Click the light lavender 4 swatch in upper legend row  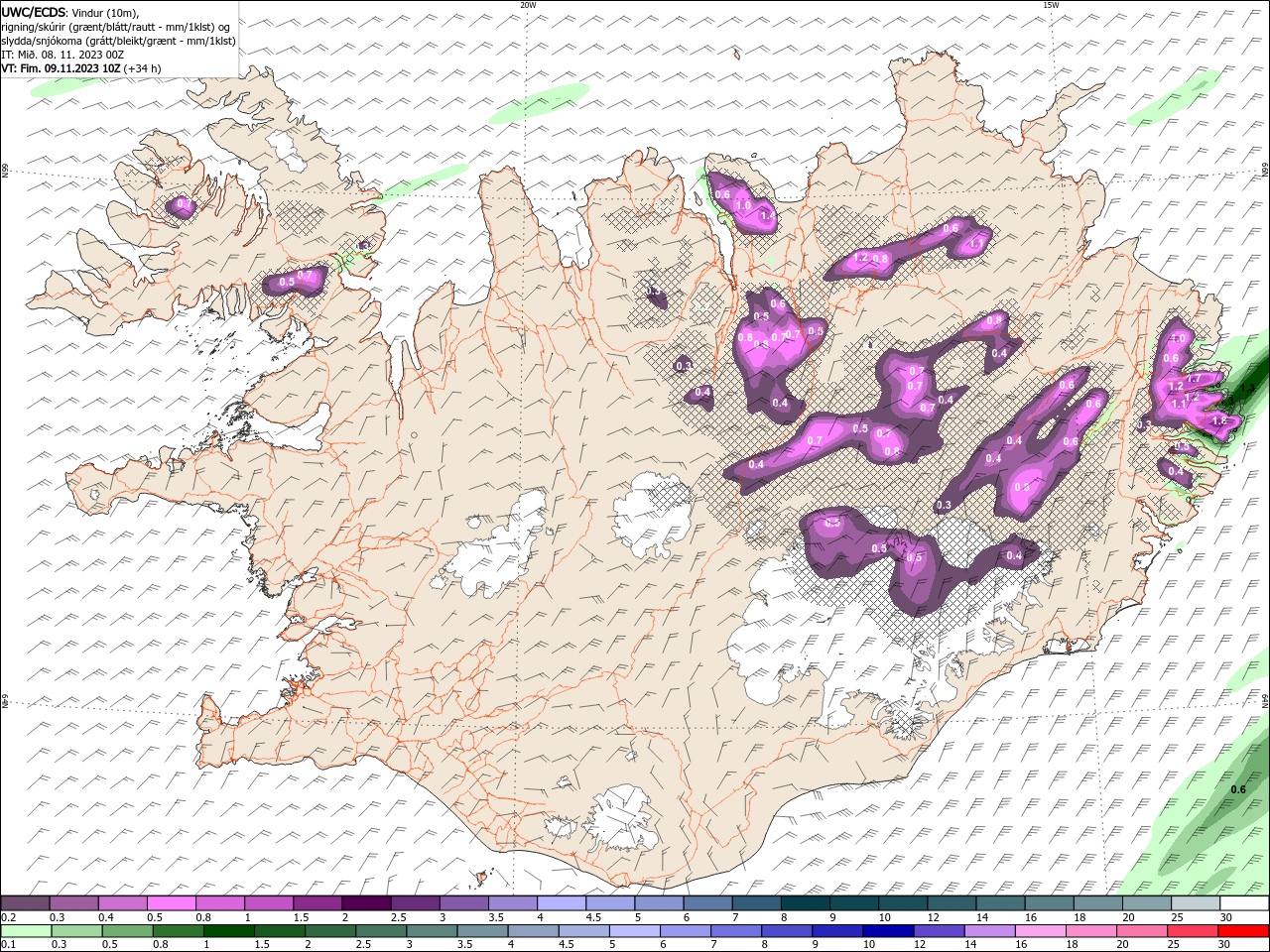[x=561, y=903]
